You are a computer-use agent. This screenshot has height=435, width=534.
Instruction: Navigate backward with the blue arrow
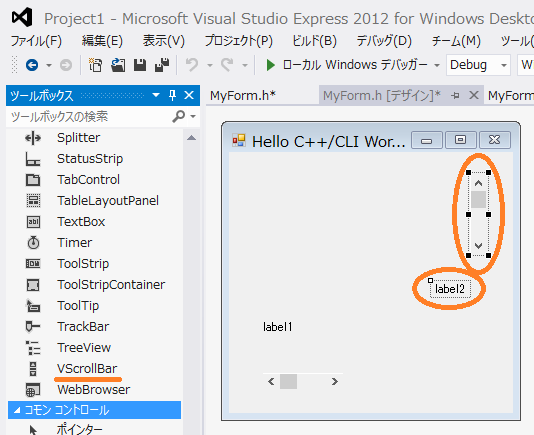32,65
